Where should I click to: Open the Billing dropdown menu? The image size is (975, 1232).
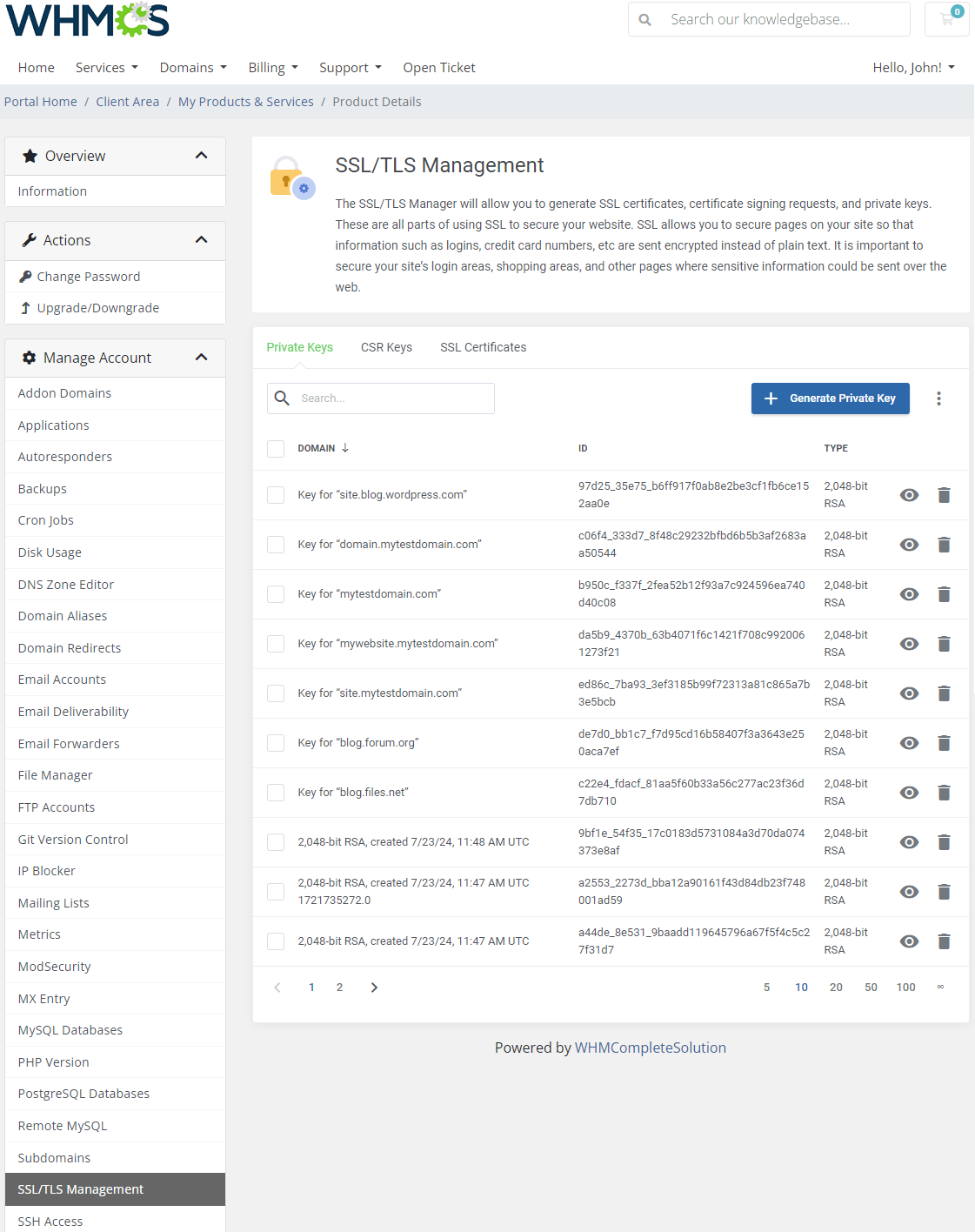(273, 68)
